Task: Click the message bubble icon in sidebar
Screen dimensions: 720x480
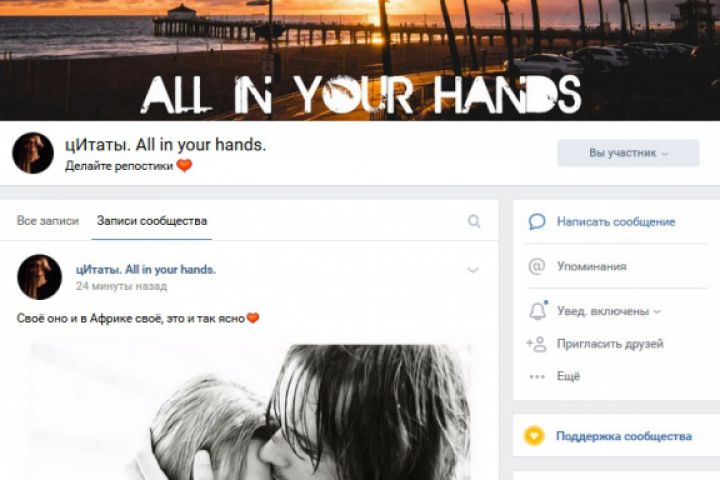Action: tap(537, 221)
